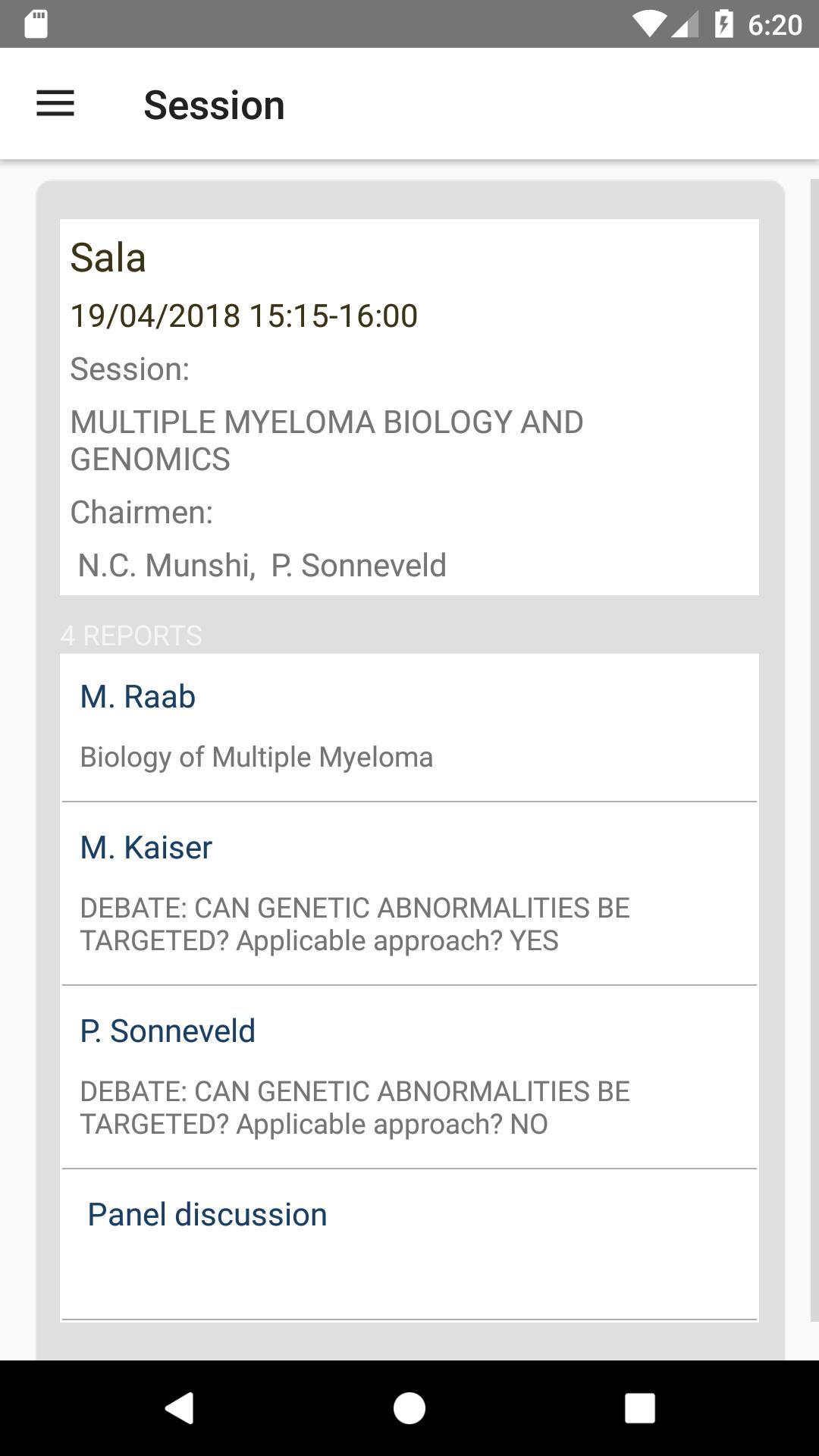Viewport: 819px width, 1456px height.
Task: Open the hamburger navigation menu
Action: [55, 104]
